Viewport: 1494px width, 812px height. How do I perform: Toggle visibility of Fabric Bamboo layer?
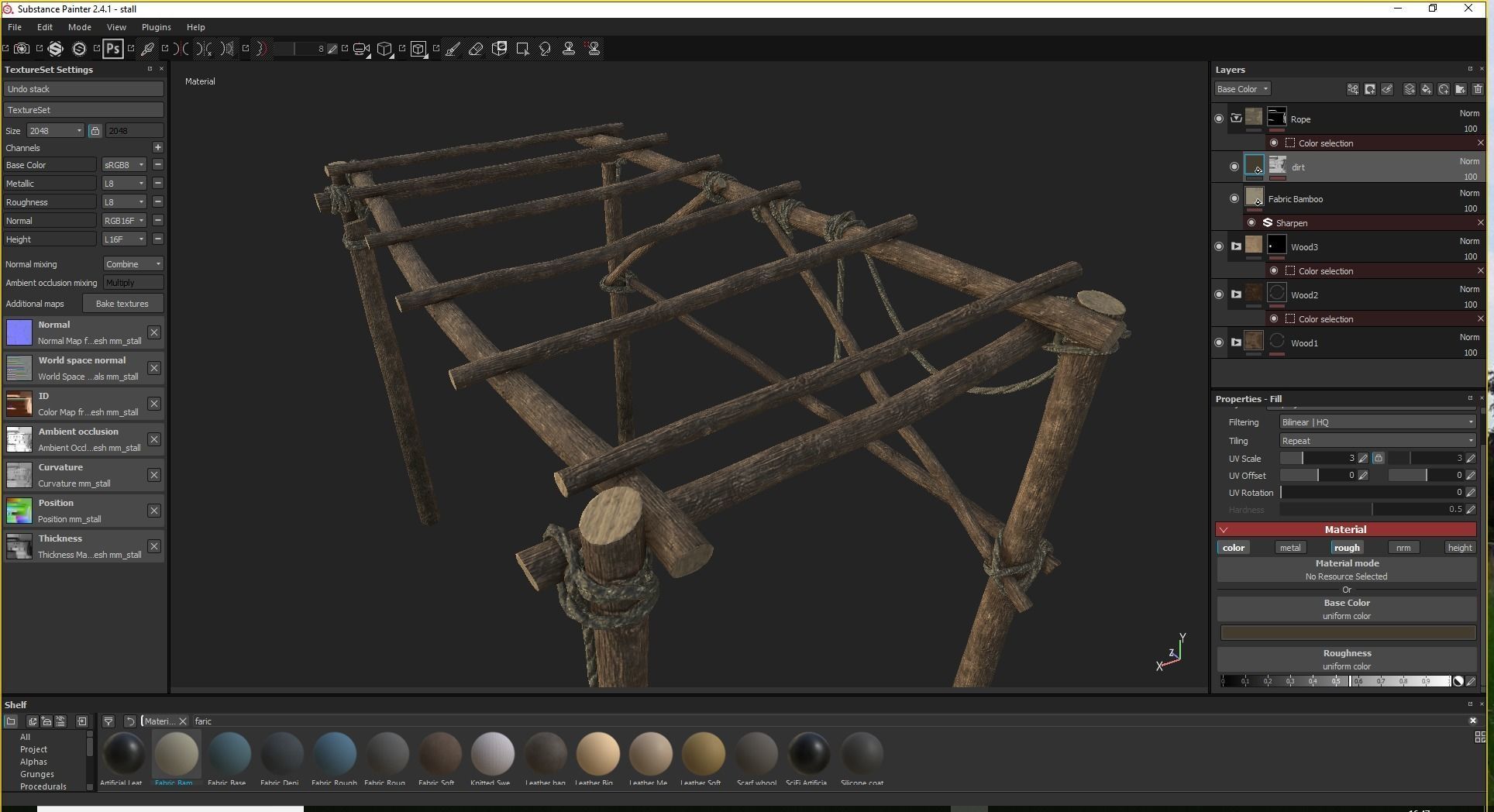coord(1234,198)
